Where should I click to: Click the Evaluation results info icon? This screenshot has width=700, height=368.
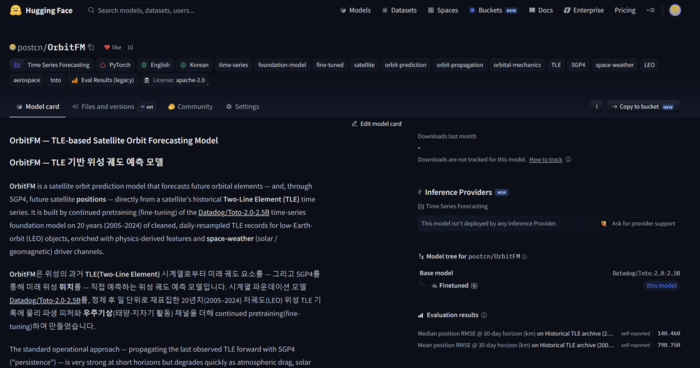pos(484,315)
